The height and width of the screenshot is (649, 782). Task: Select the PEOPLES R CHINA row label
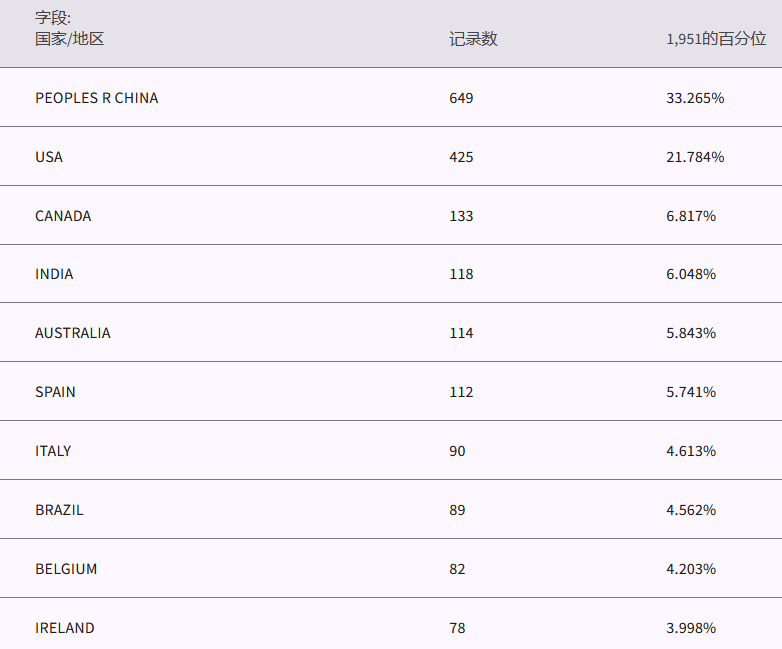coord(96,98)
